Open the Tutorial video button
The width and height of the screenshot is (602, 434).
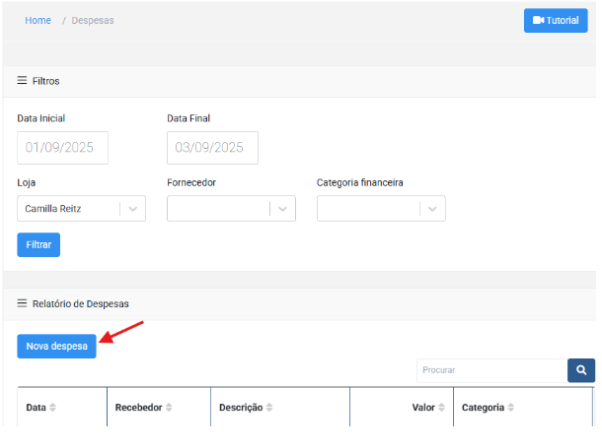tap(556, 20)
